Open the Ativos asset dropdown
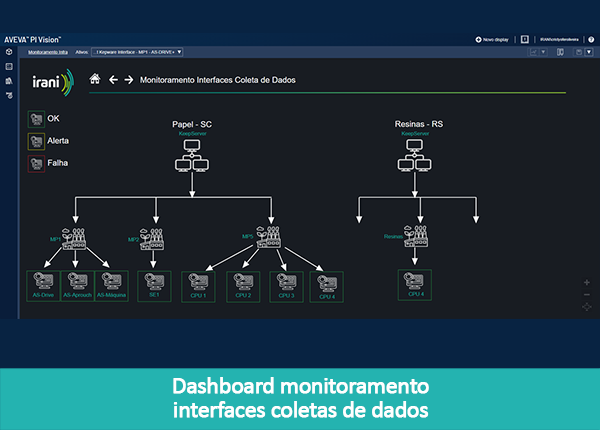 tap(137, 52)
